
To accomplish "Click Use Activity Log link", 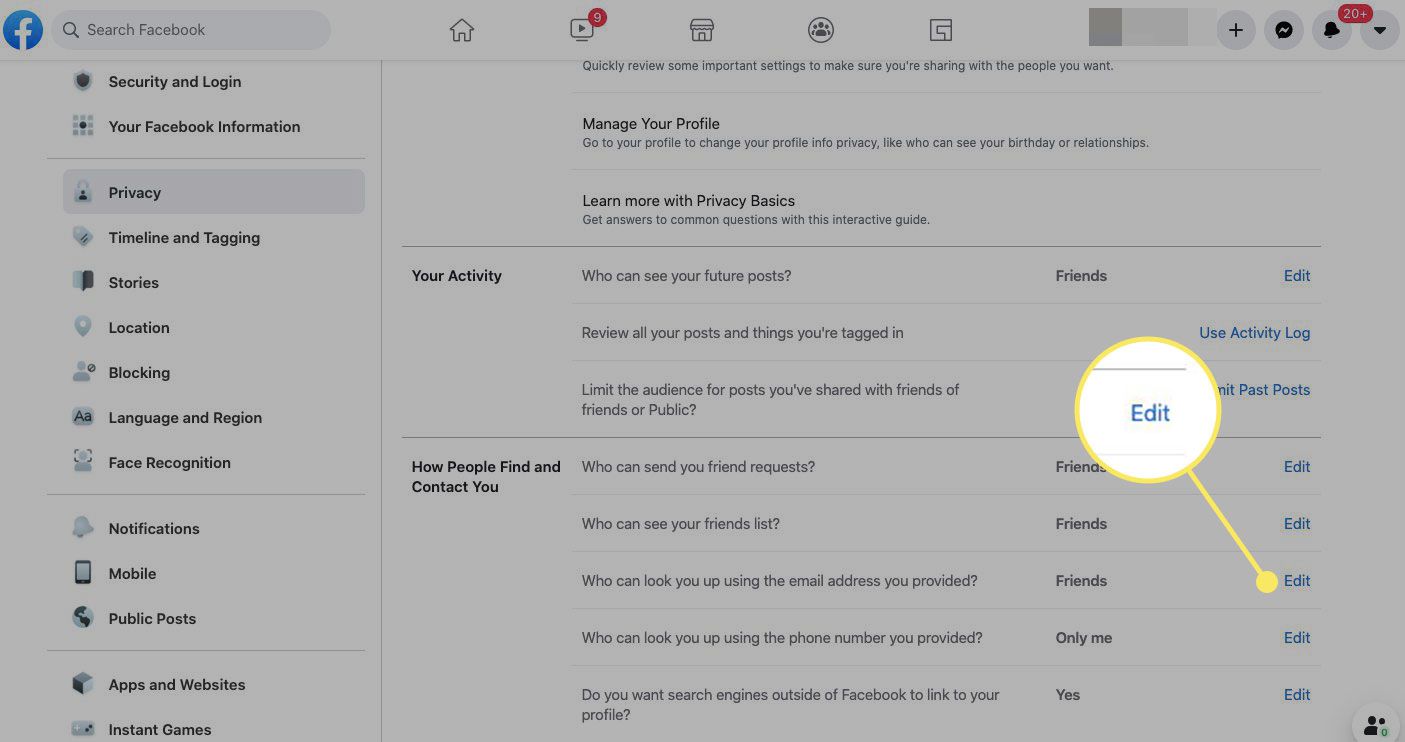I will coord(1254,333).
